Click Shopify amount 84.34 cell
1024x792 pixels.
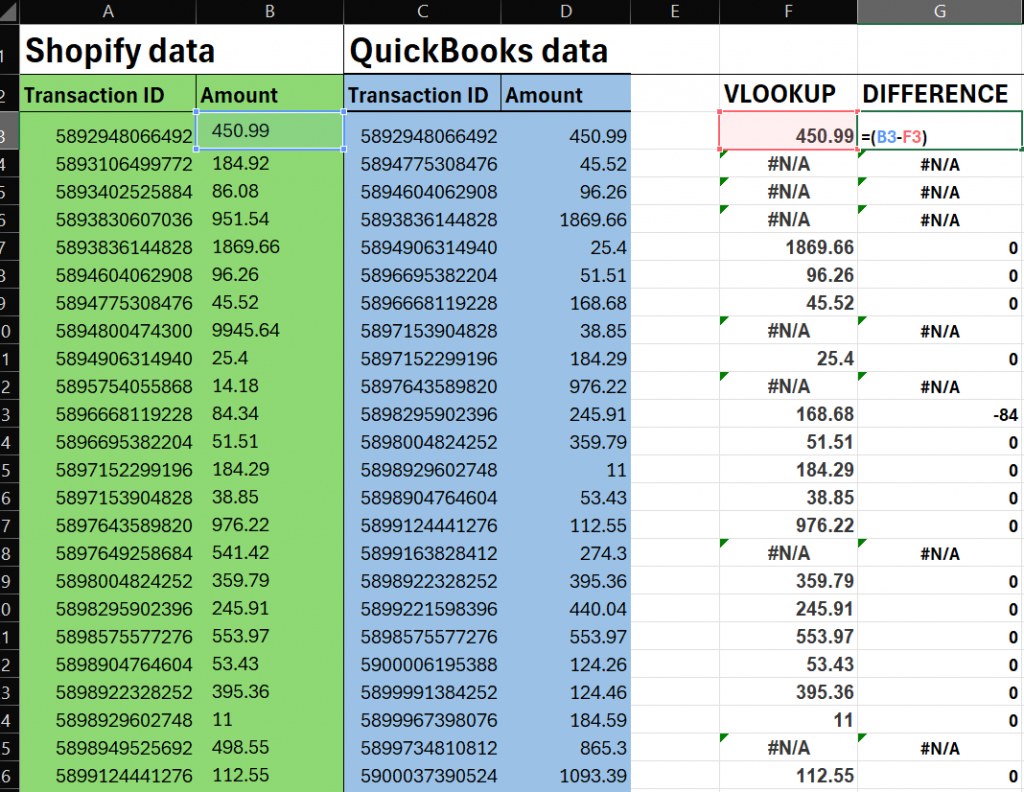[x=269, y=414]
